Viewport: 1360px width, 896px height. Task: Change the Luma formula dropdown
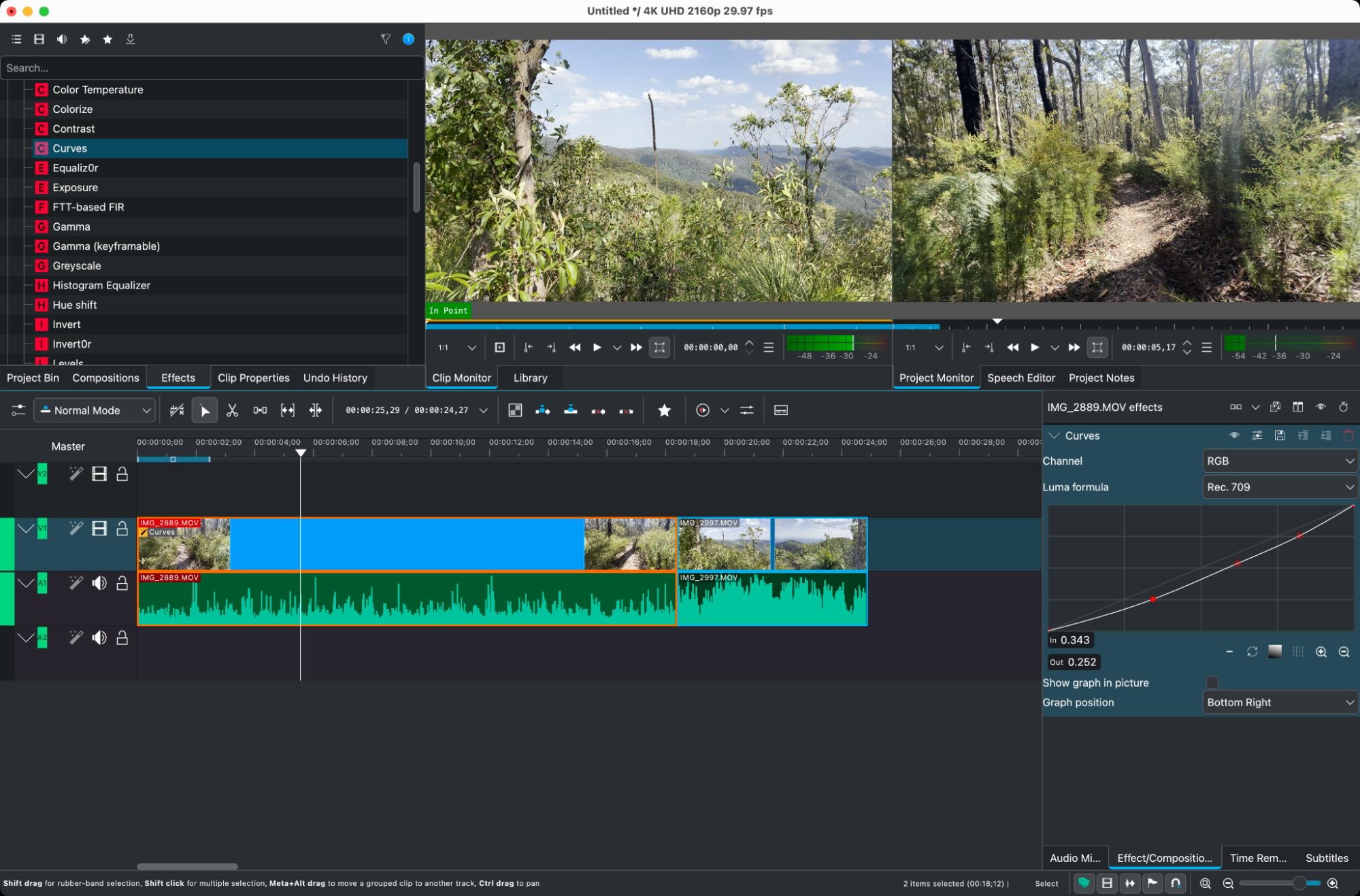(x=1280, y=486)
